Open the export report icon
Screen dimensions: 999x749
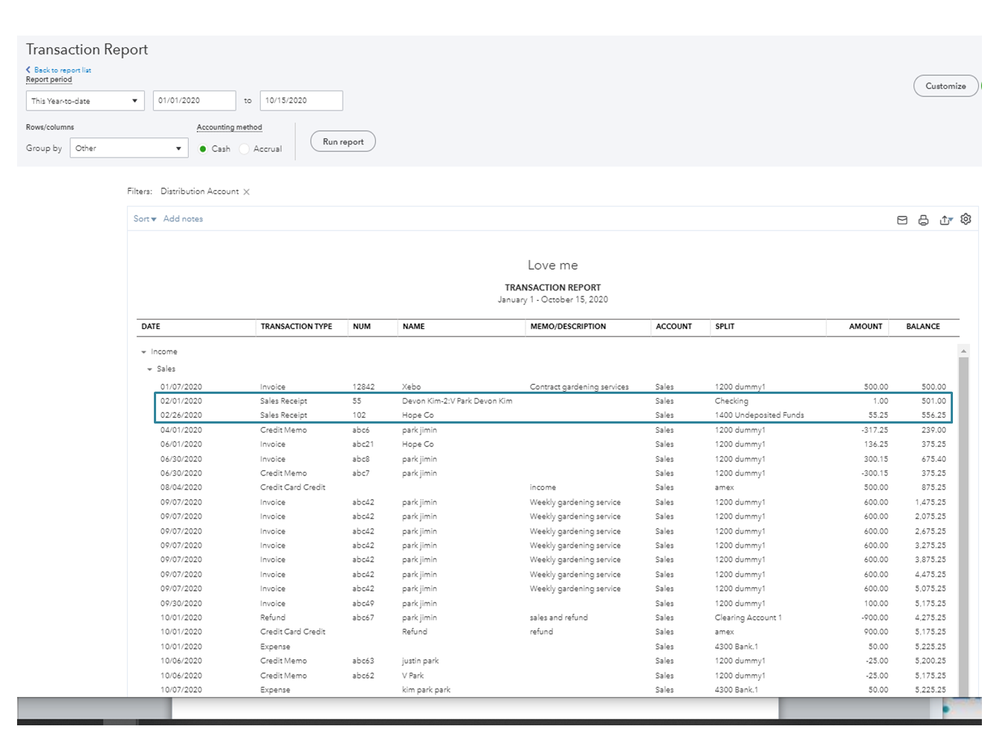[x=945, y=220]
